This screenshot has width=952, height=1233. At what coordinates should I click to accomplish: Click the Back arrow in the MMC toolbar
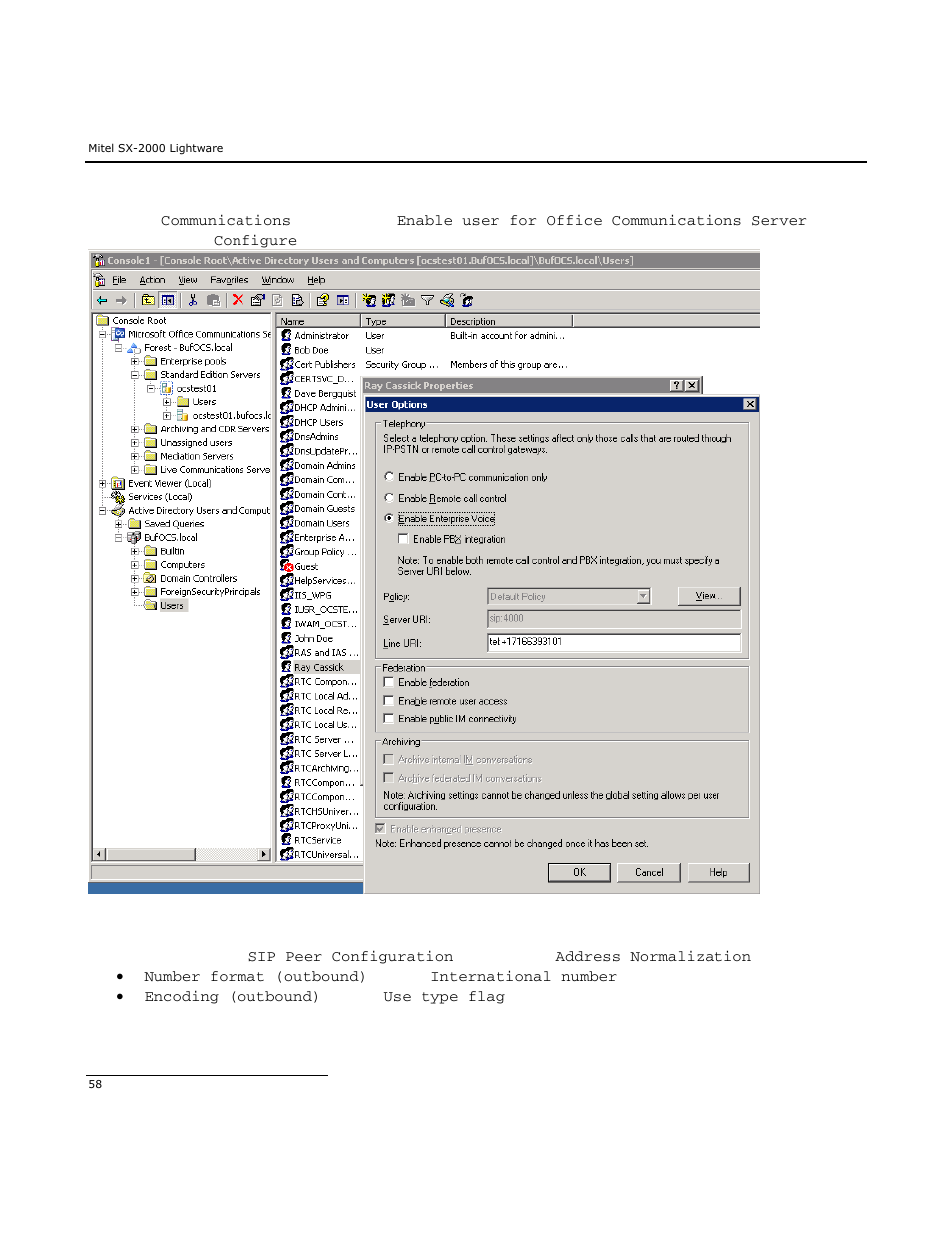coord(102,300)
